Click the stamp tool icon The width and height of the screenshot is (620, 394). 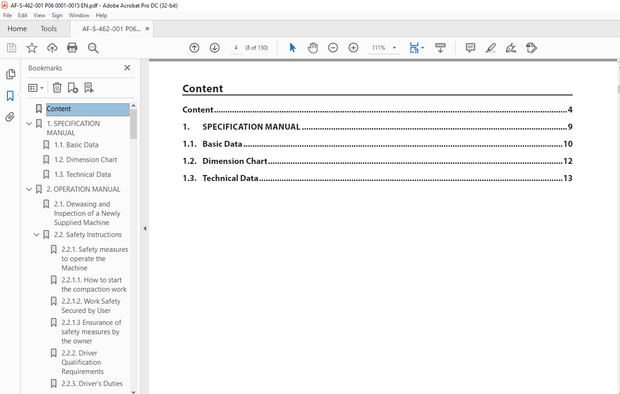(x=531, y=48)
